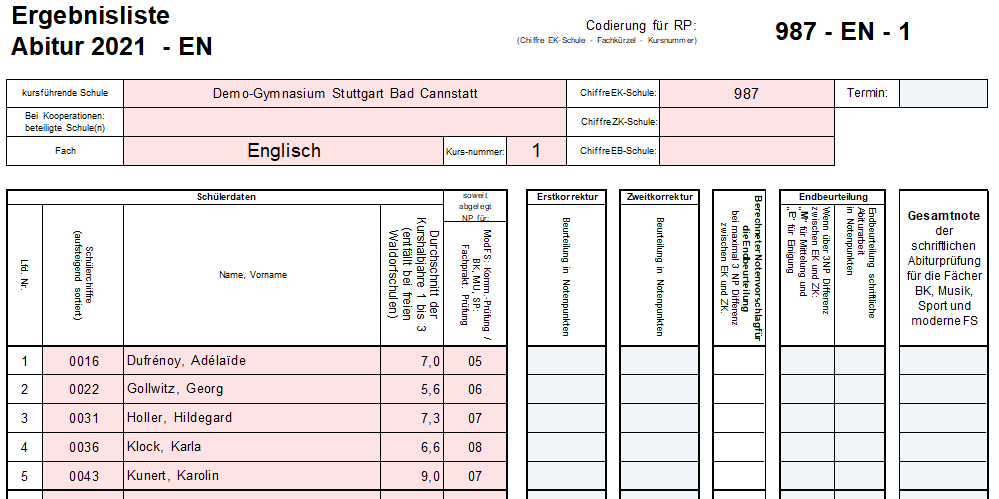Click the average cell showing 6,6
This screenshot has height=499, width=999.
point(411,447)
